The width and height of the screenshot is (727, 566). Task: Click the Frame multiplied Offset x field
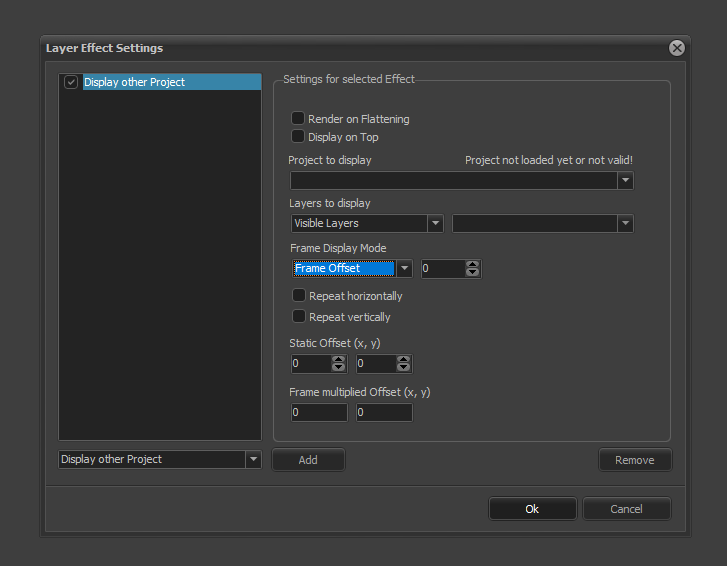click(x=319, y=412)
